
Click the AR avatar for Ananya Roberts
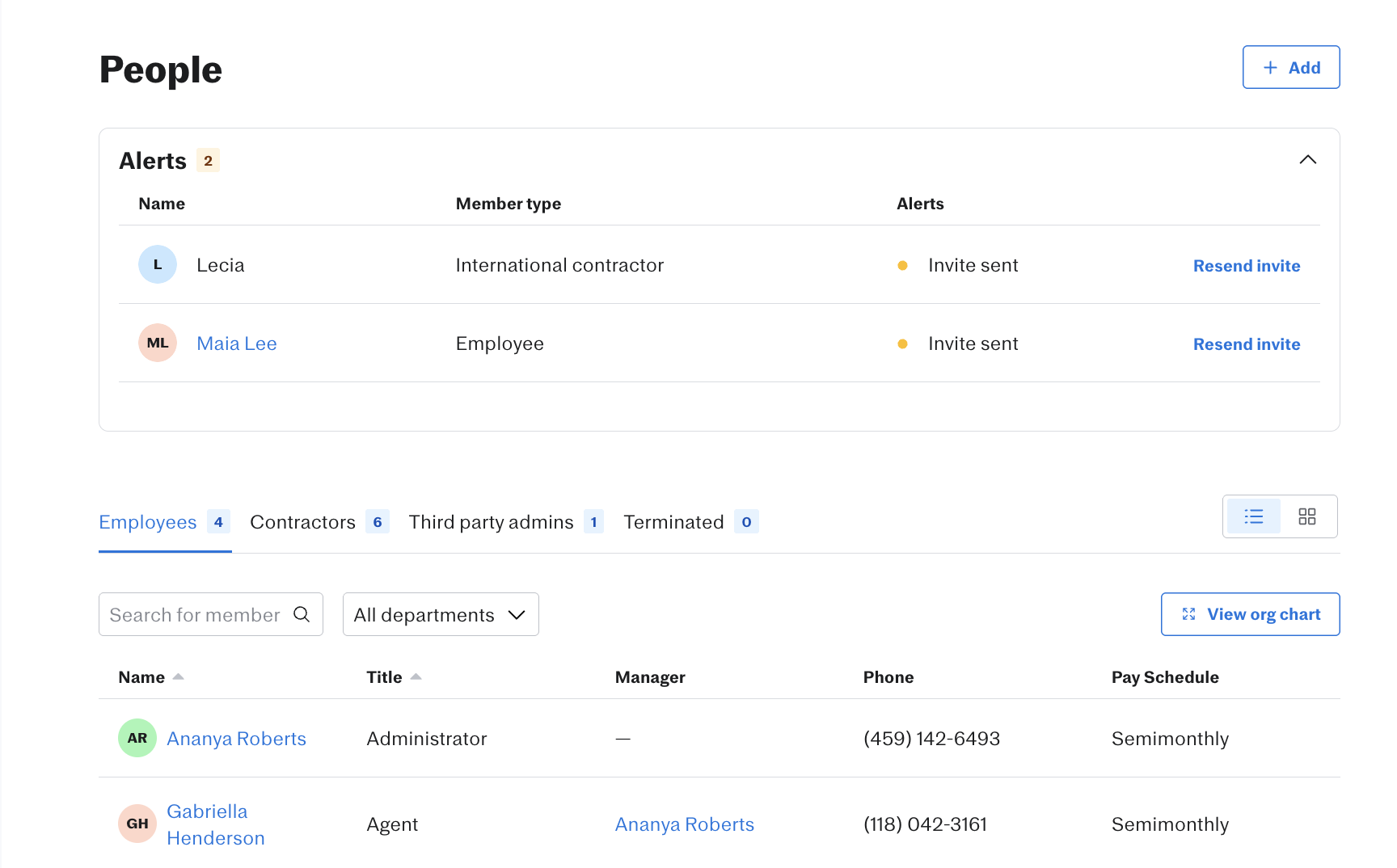(x=137, y=738)
